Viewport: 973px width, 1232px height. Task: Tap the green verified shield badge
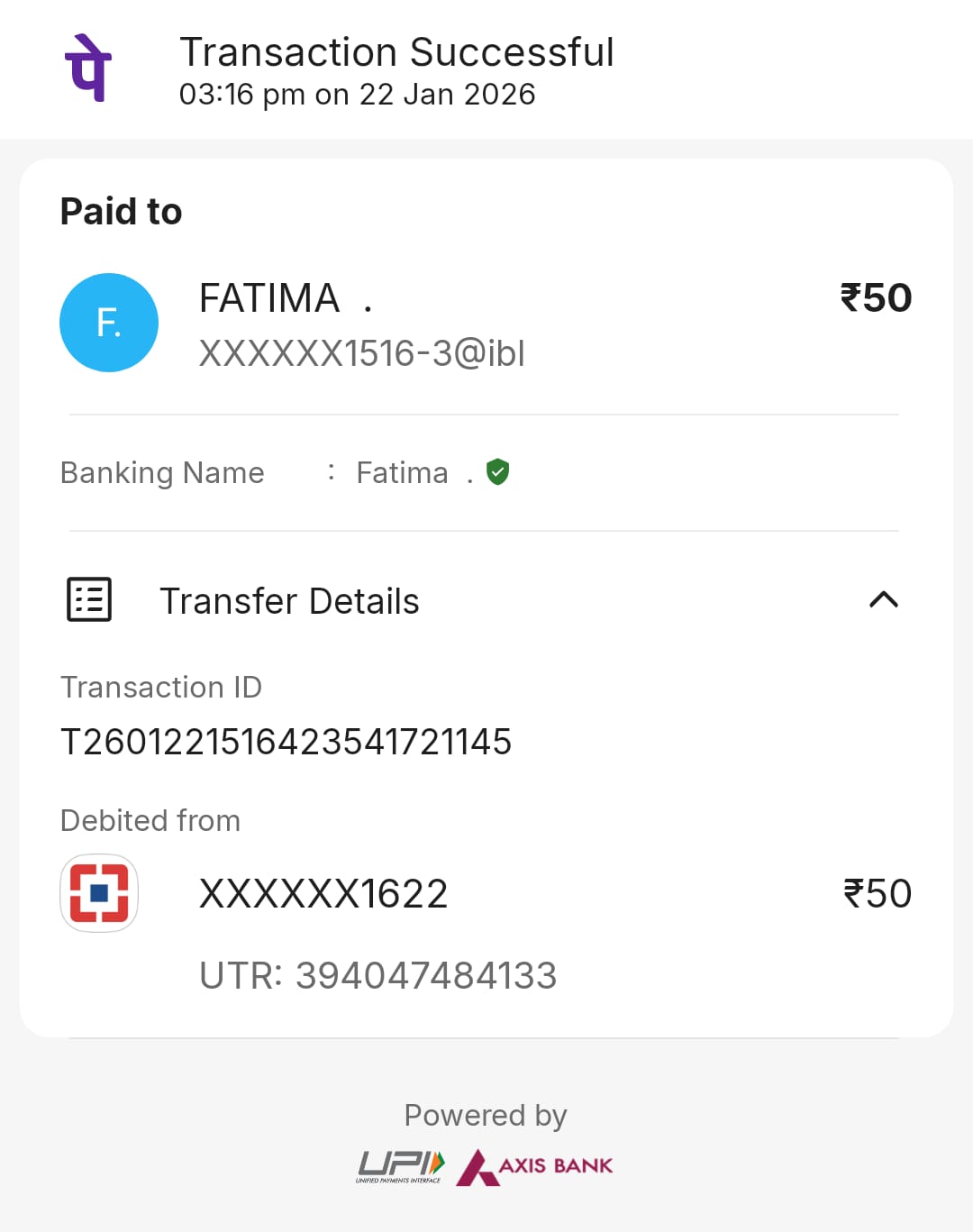click(x=497, y=471)
